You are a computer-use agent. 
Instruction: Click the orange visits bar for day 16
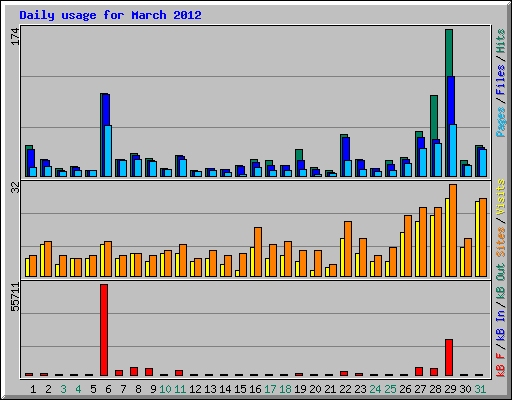click(x=258, y=252)
